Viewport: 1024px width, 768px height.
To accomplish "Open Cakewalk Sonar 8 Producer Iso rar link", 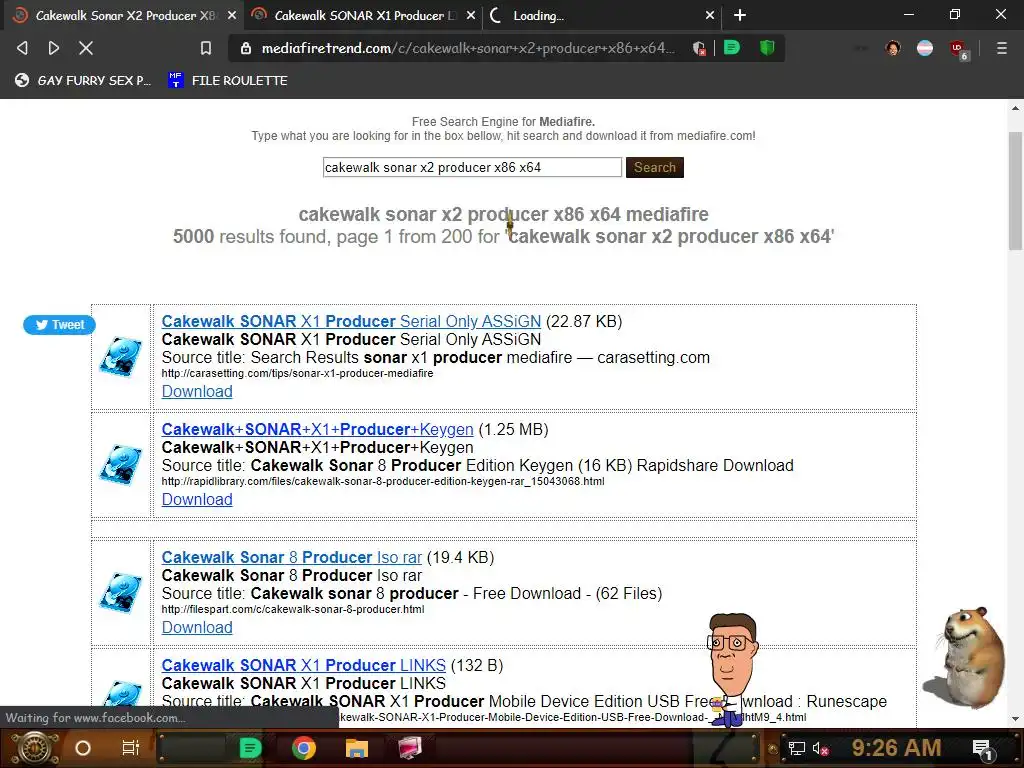I will (x=291, y=557).
